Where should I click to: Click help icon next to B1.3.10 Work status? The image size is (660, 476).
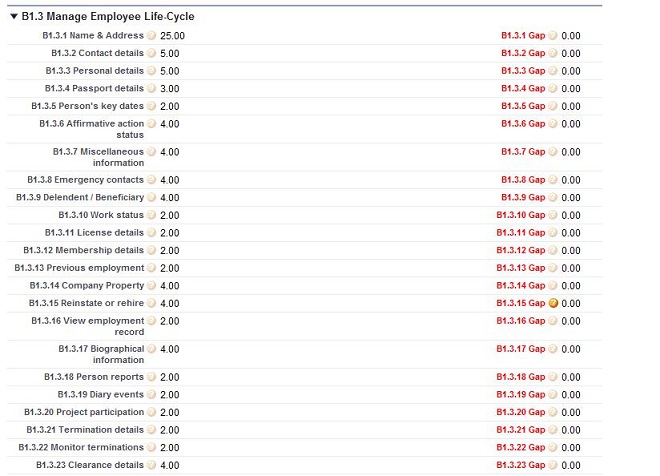point(152,215)
